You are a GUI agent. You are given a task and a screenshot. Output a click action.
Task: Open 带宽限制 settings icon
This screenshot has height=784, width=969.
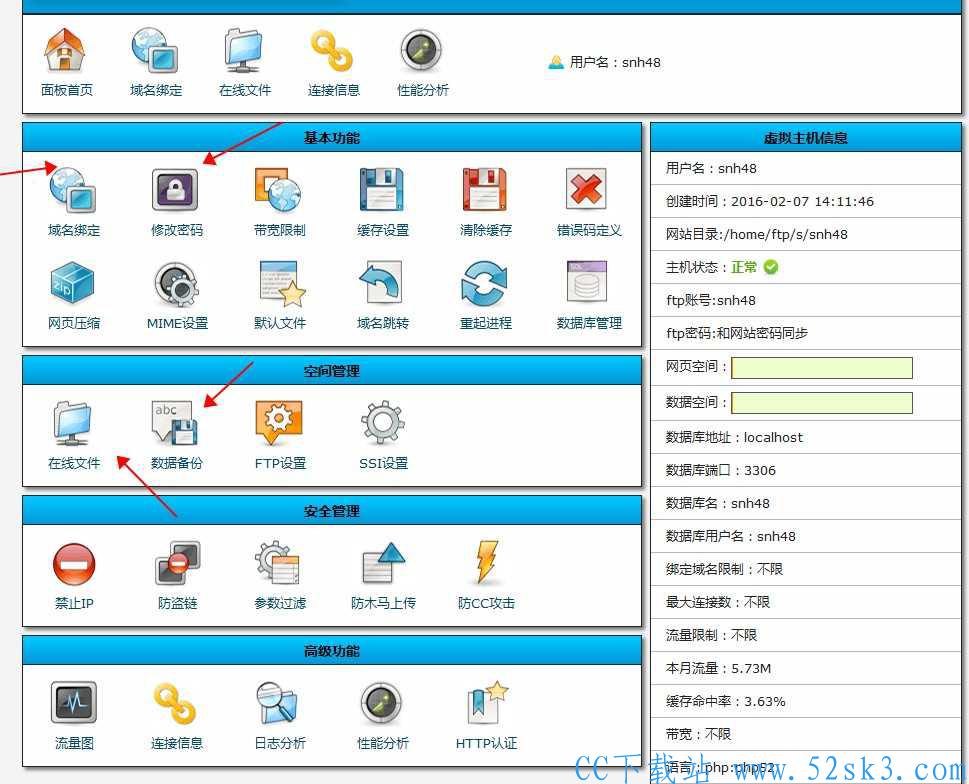279,190
